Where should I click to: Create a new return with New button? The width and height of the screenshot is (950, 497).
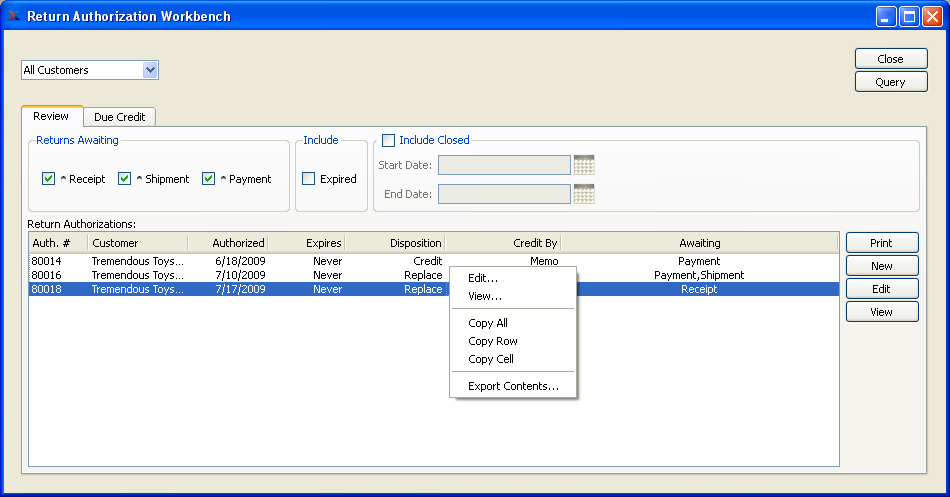pyautogui.click(x=881, y=266)
